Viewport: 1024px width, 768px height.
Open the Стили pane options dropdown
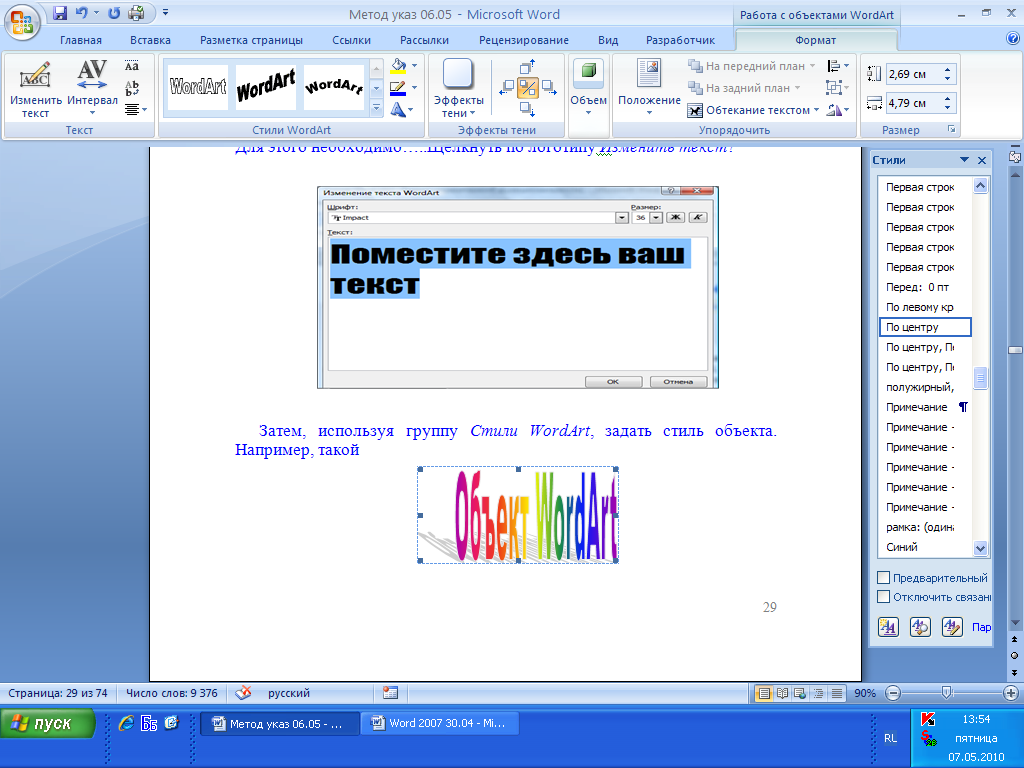click(x=964, y=160)
